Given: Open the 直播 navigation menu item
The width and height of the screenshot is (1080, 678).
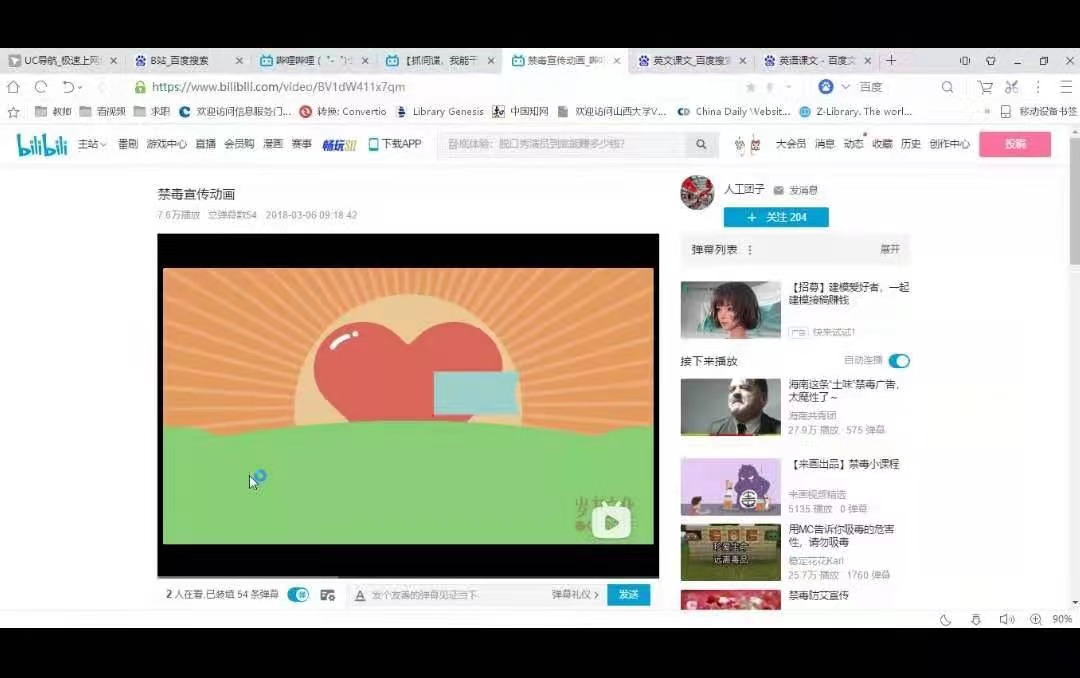Looking at the screenshot, I should point(205,144).
